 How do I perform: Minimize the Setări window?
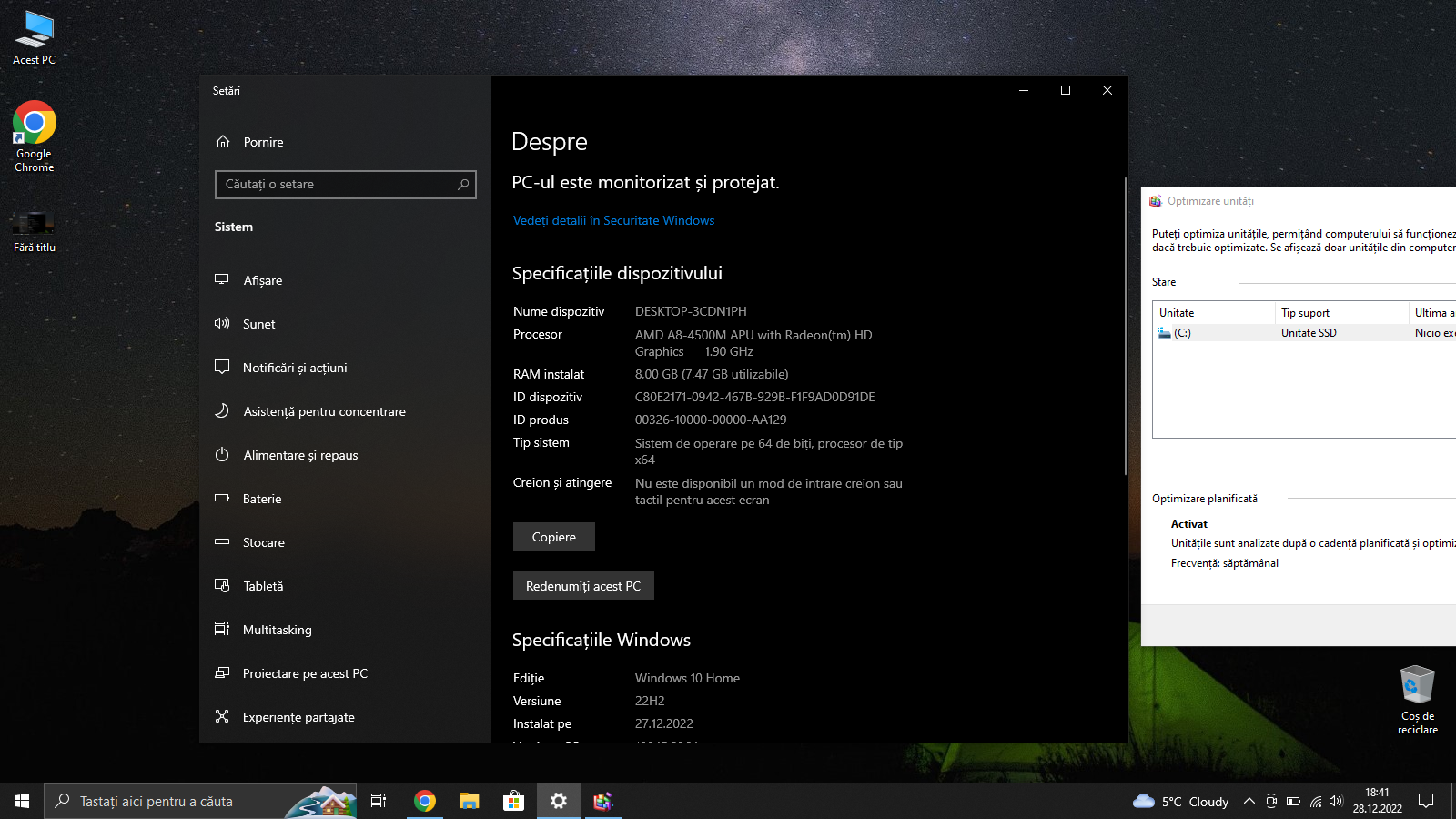pyautogui.click(x=1024, y=90)
